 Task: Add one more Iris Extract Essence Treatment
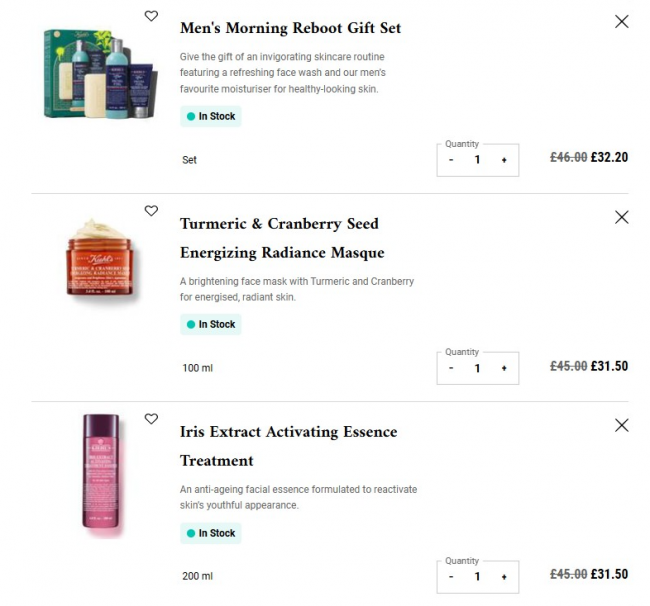coord(504,576)
